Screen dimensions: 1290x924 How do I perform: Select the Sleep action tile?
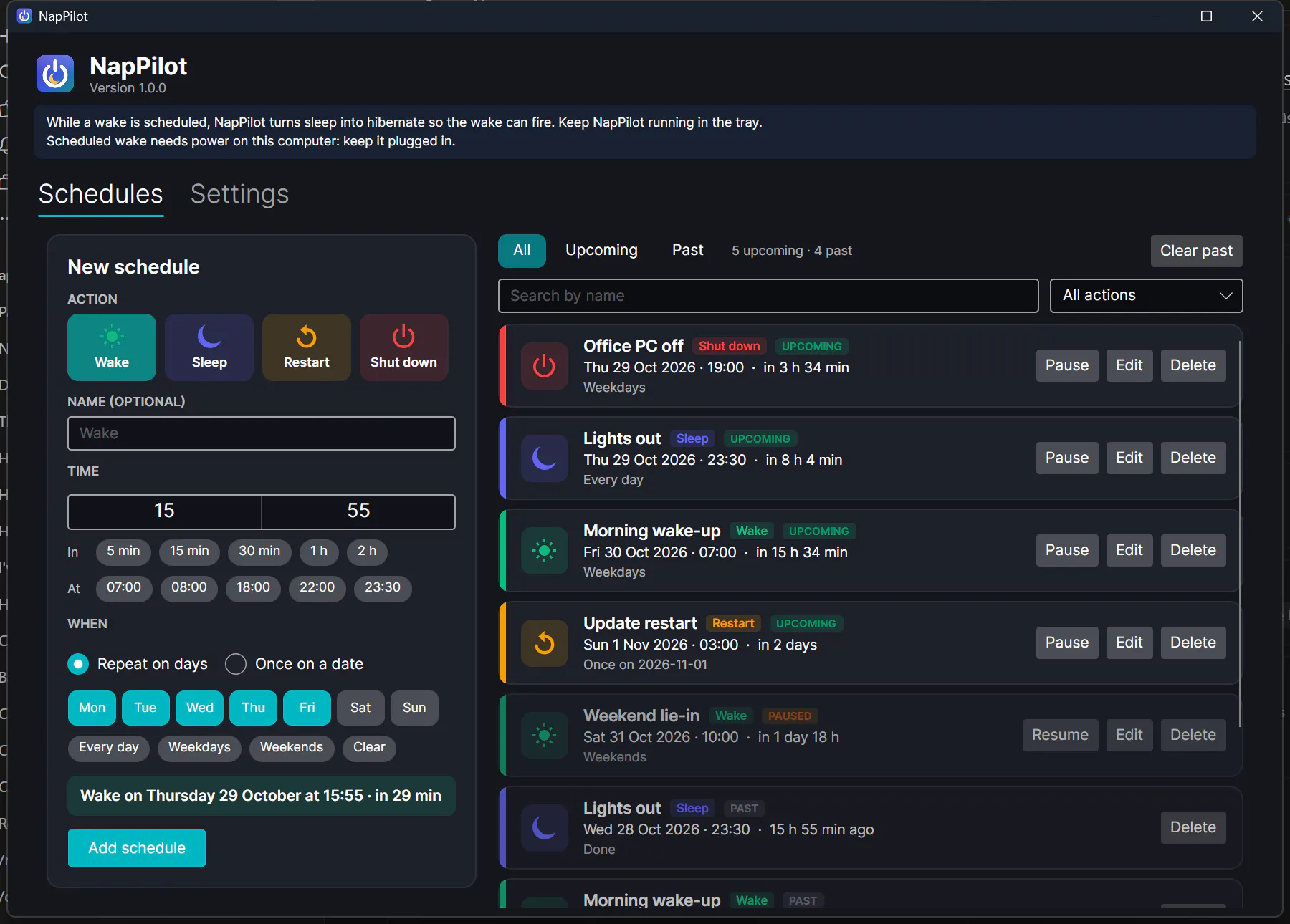point(209,347)
